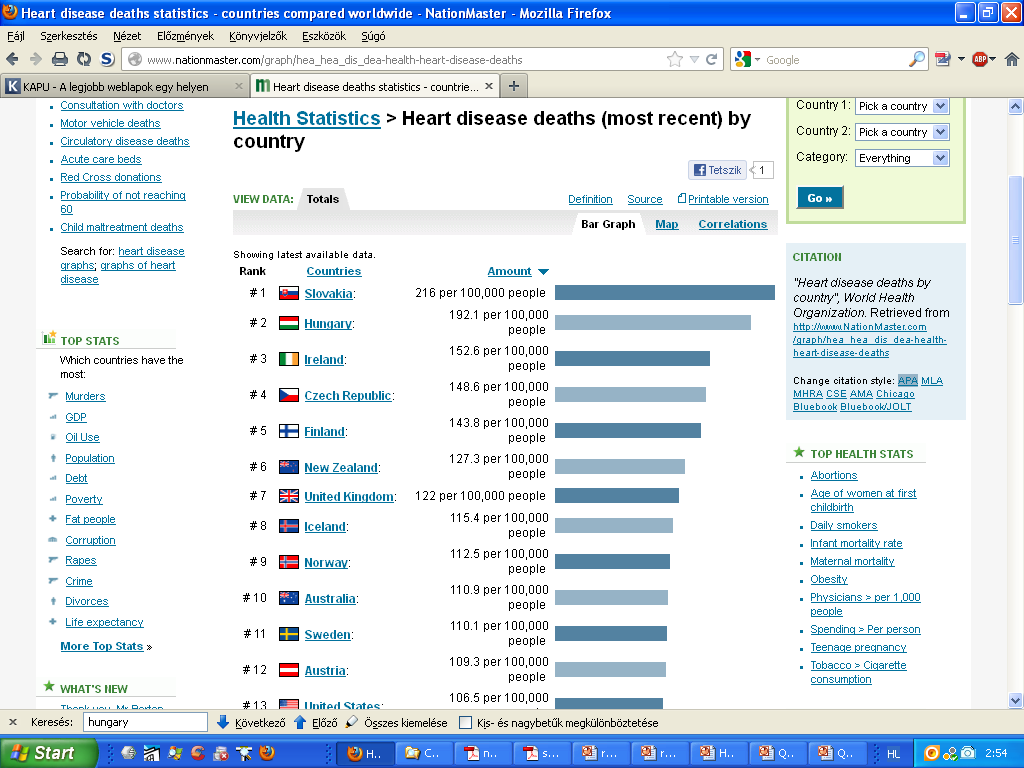
Task: Open Obesity health stat link
Action: (829, 579)
